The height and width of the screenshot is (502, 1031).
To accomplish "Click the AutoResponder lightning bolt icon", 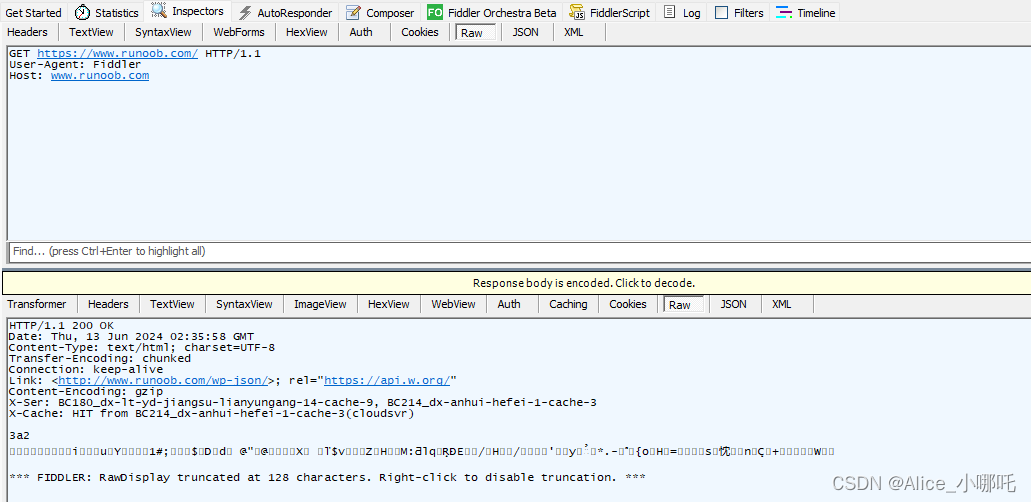I will click(x=245, y=13).
